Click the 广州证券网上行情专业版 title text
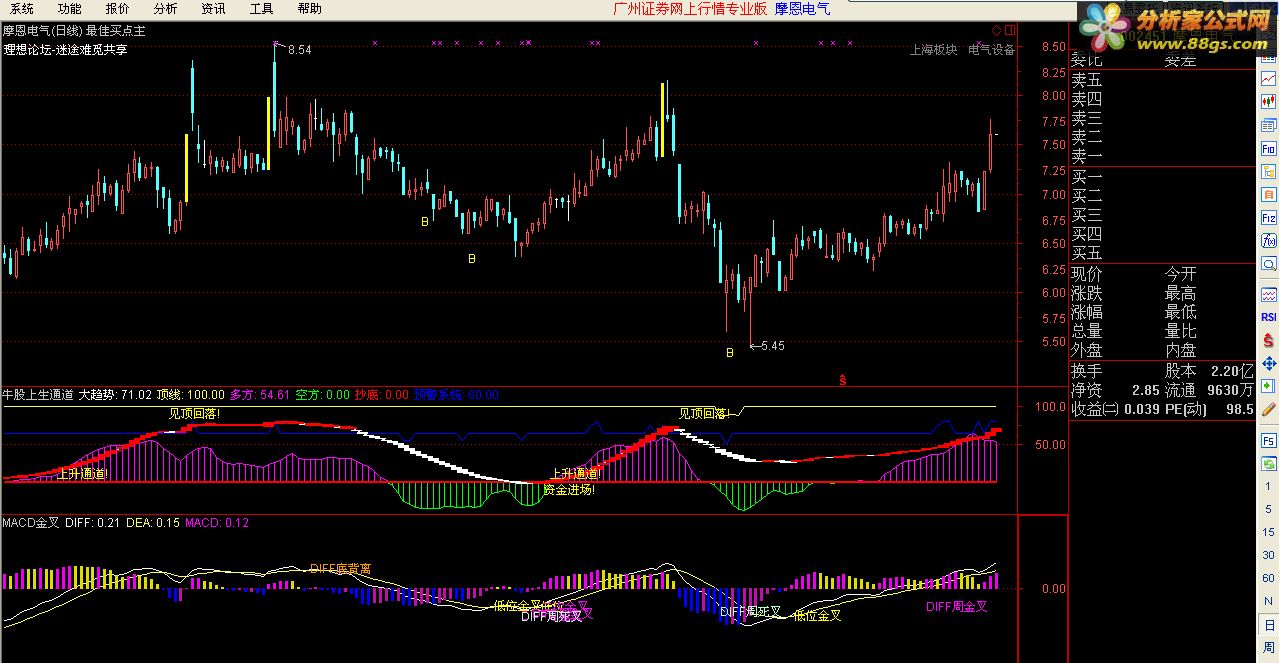 (690, 9)
